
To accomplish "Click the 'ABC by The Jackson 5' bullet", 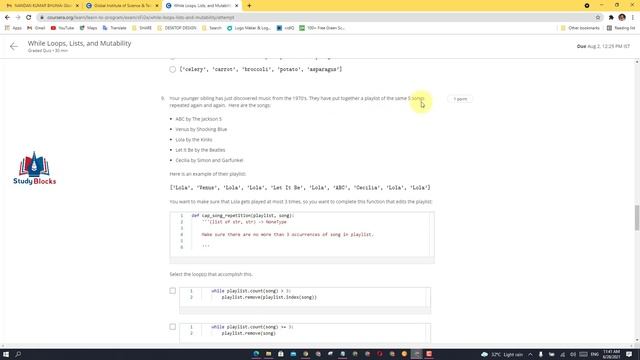I will pyautogui.click(x=199, y=119).
